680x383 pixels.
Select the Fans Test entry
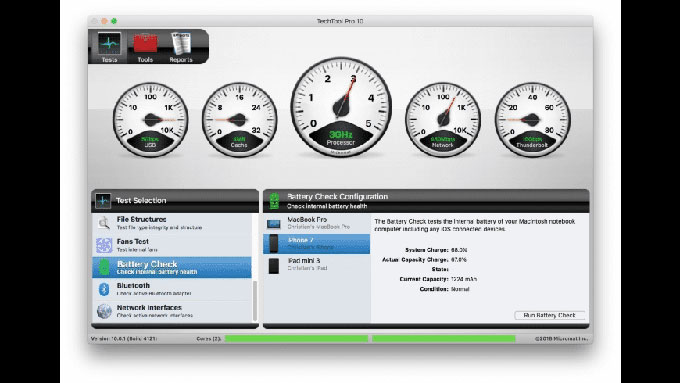coord(172,246)
